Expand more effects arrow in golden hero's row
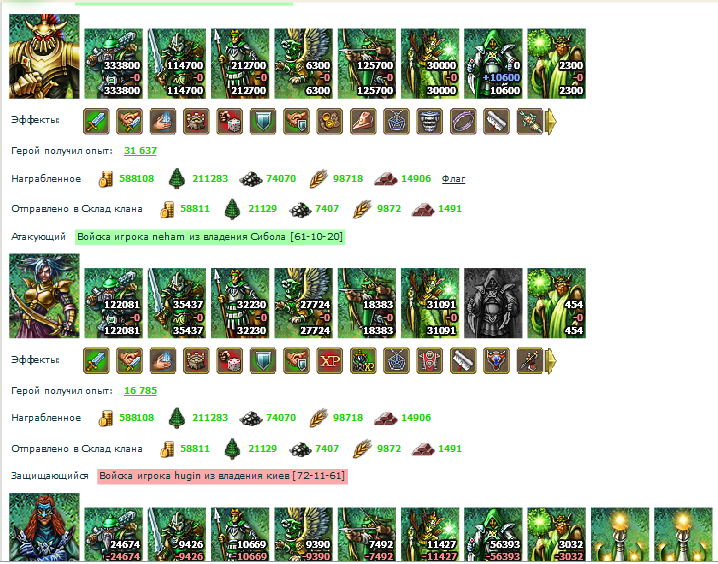Image resolution: width=718 pixels, height=564 pixels. tap(552, 121)
